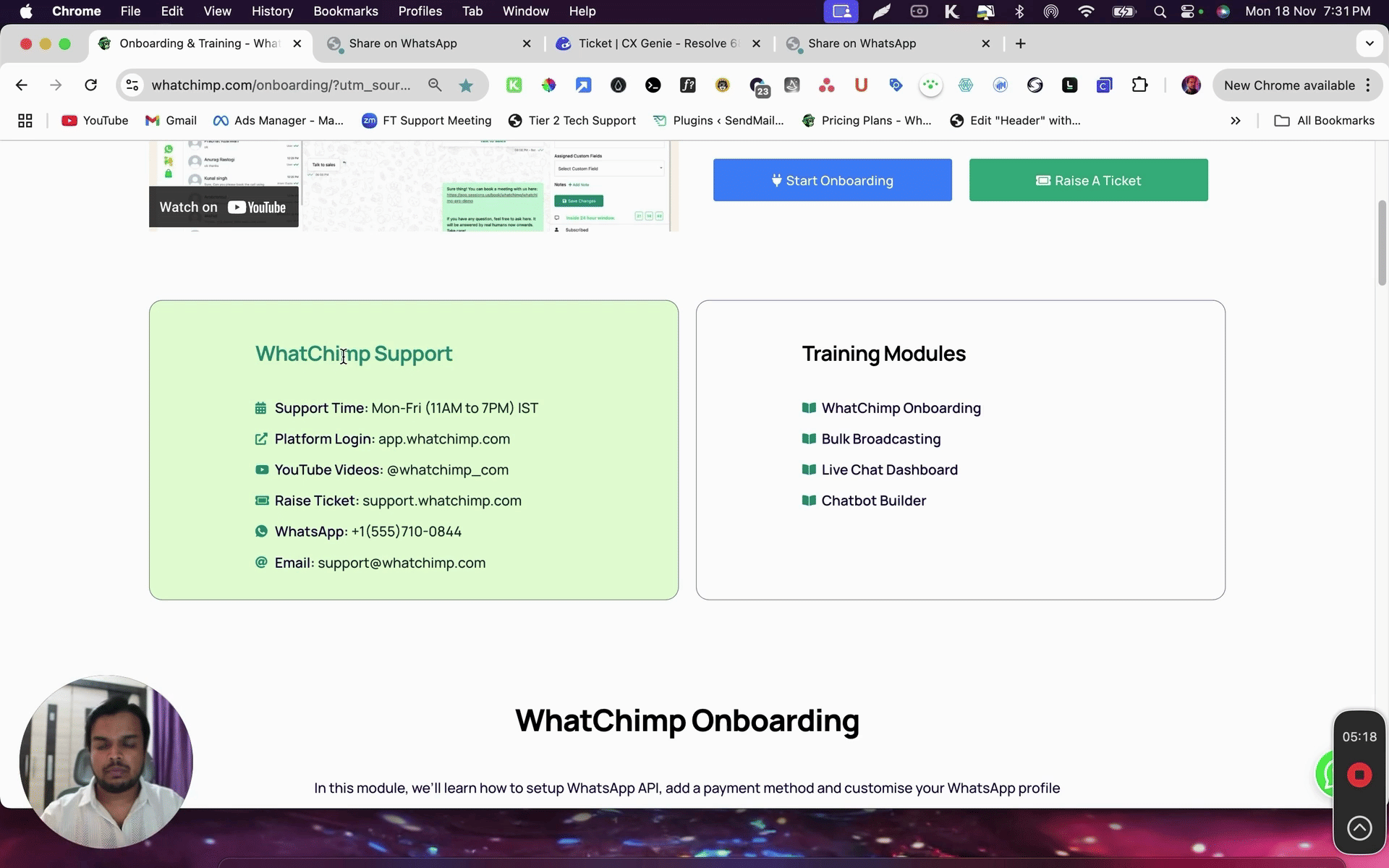Click the stop recording red button
The height and width of the screenshot is (868, 1389).
point(1359,775)
